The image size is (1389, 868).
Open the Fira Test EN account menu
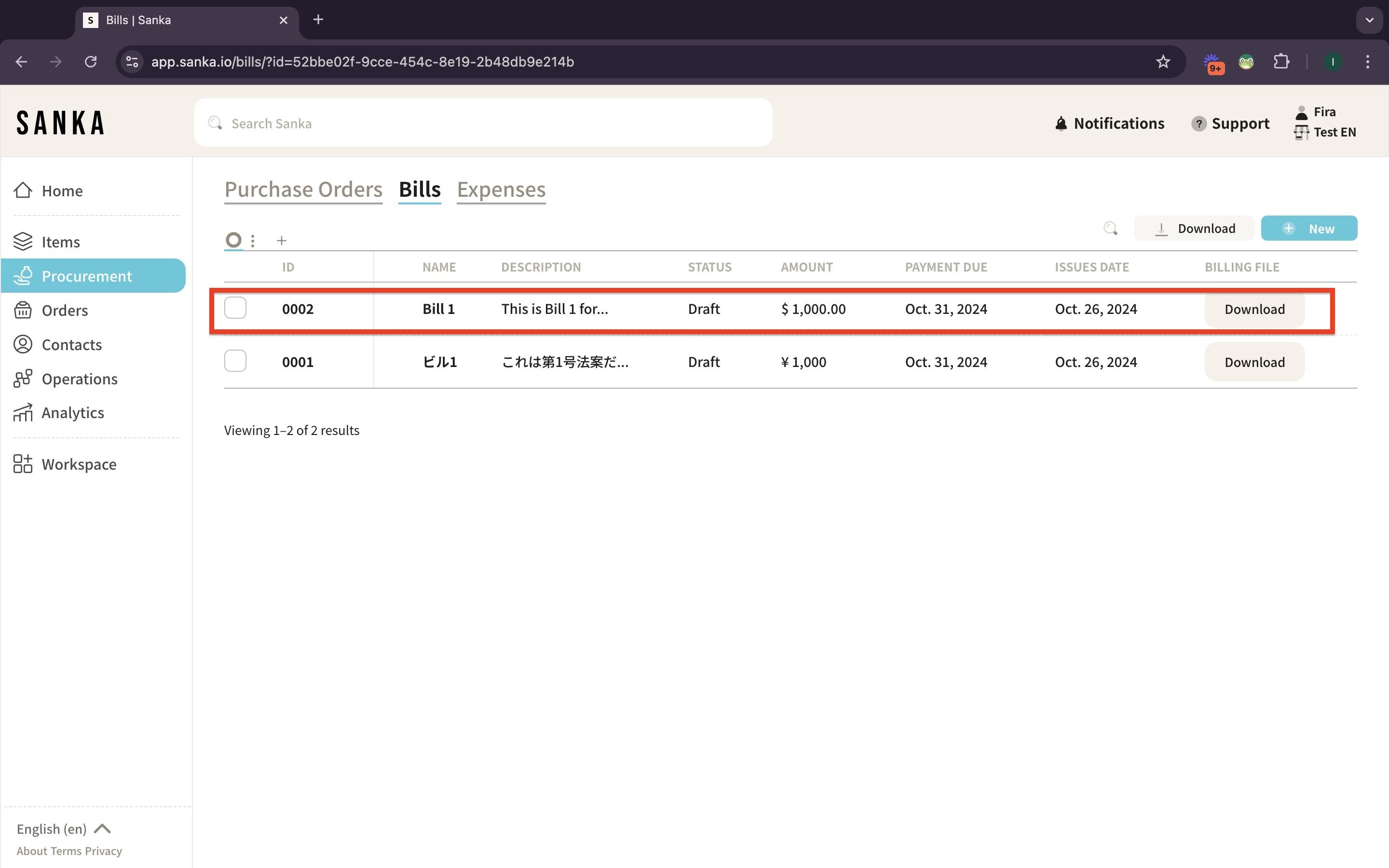(x=1325, y=122)
